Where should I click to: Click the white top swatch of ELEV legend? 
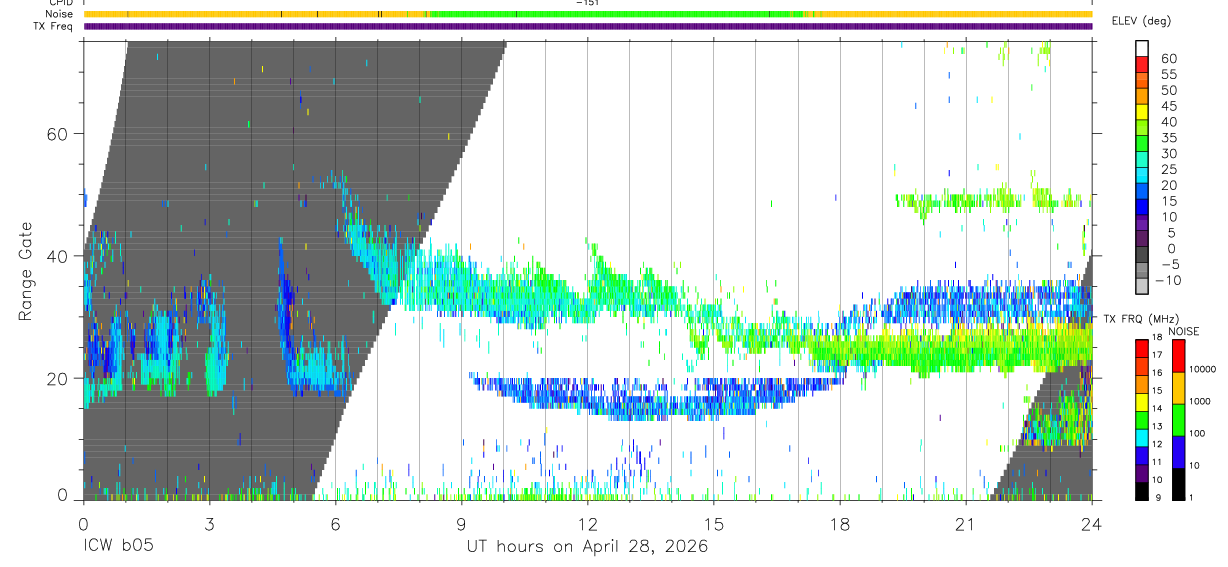pyautogui.click(x=1142, y=48)
